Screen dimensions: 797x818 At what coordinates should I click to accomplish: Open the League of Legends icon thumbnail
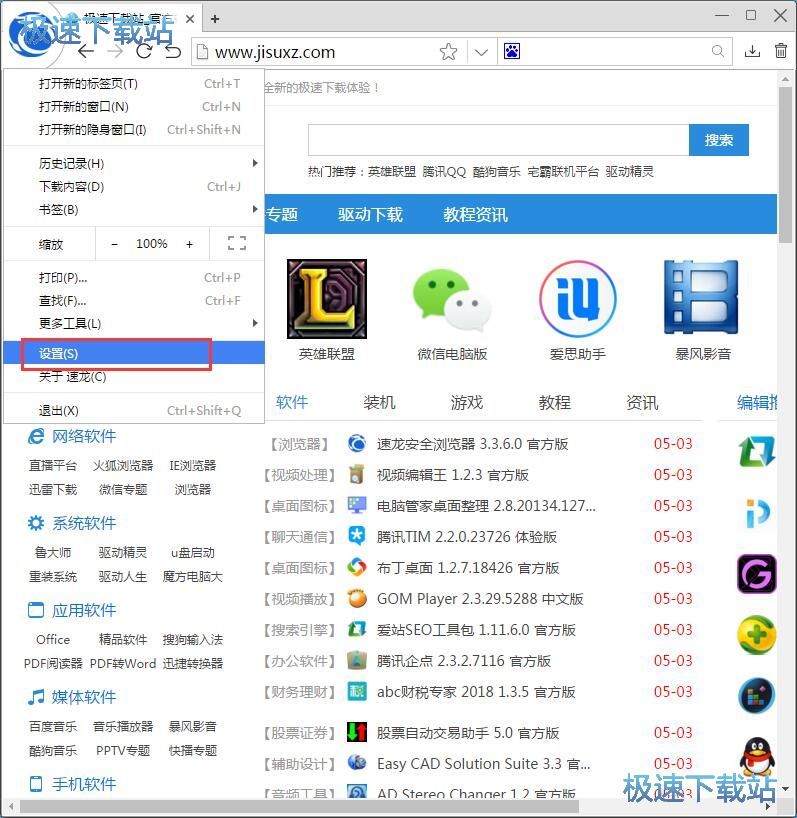tap(327, 299)
